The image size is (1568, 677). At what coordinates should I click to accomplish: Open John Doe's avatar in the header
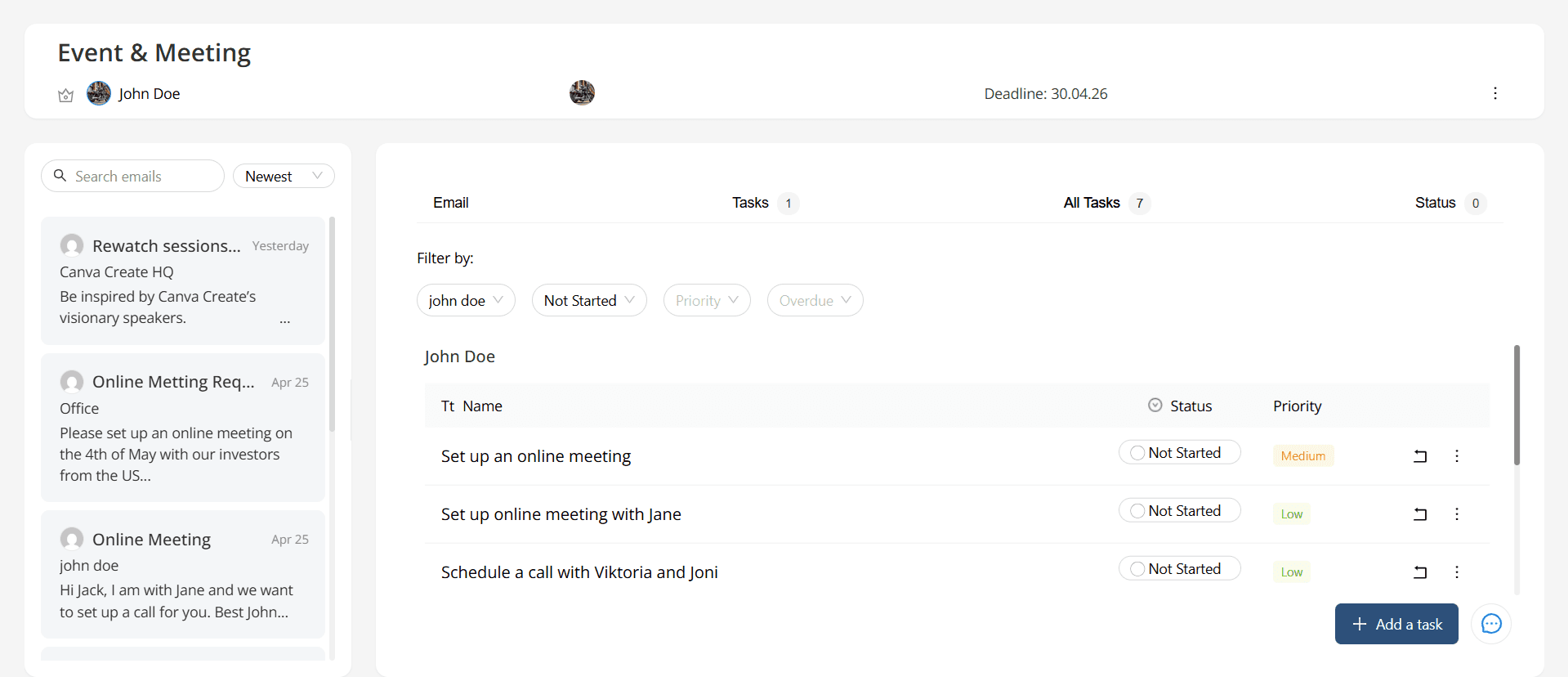click(99, 93)
